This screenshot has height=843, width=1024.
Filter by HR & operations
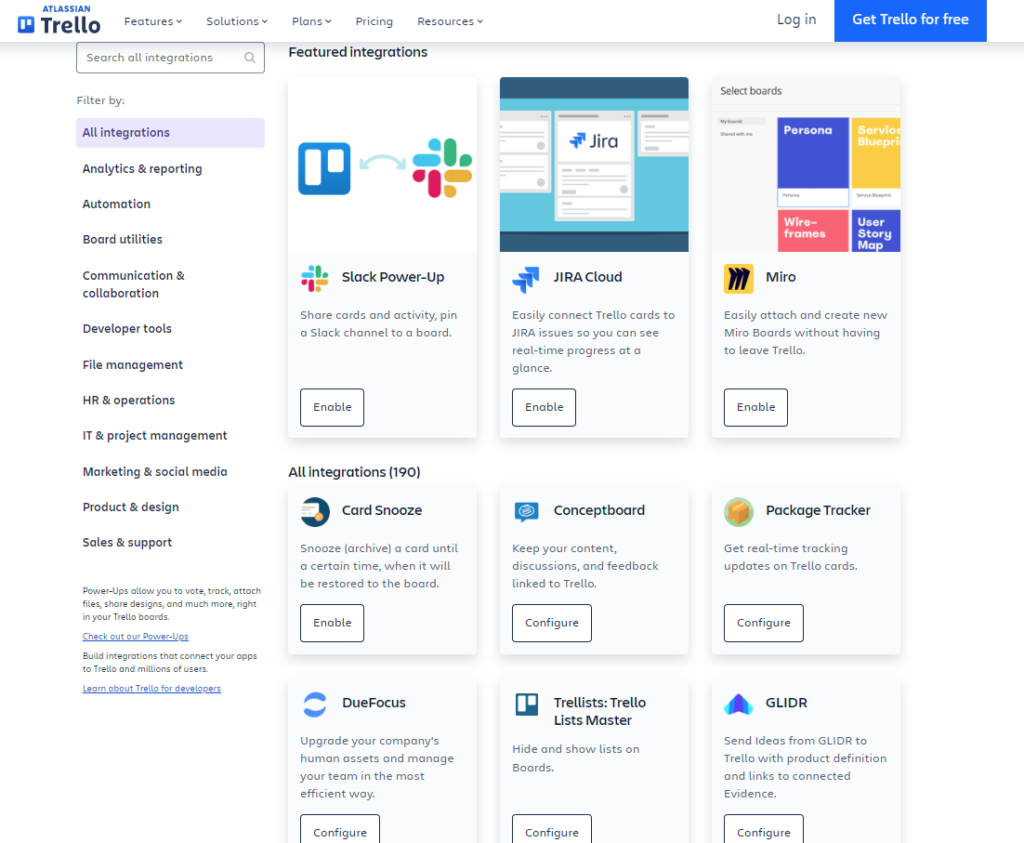(x=129, y=400)
